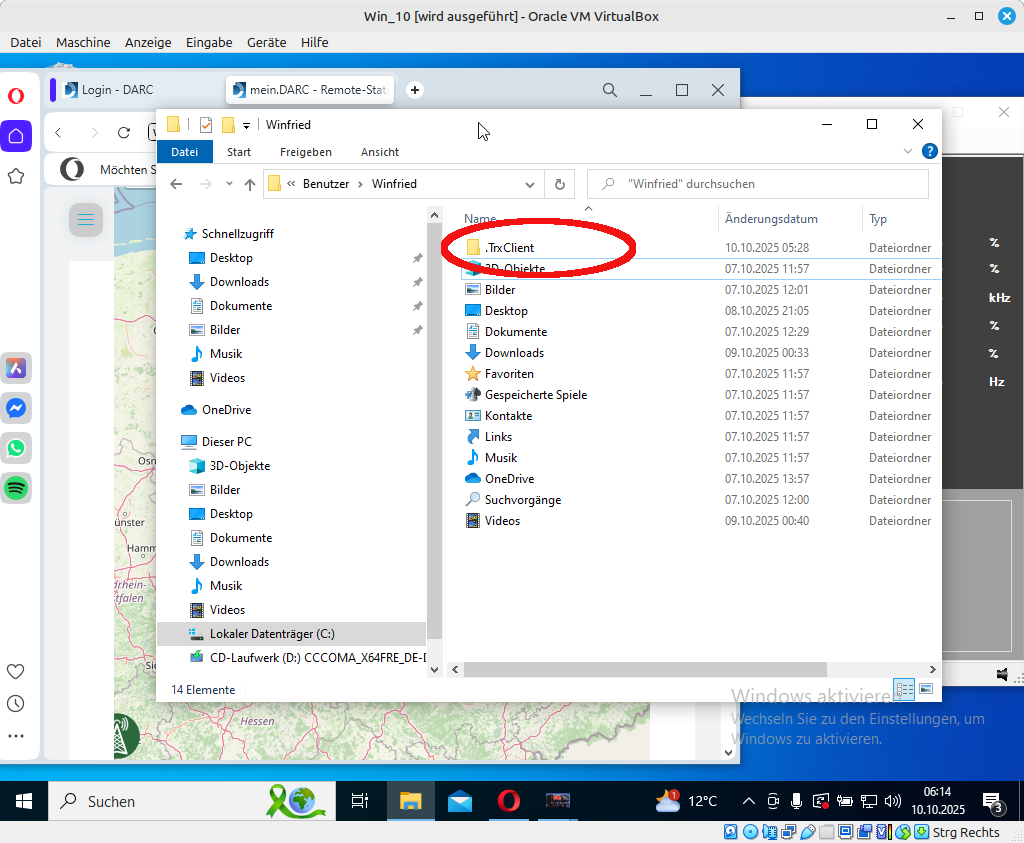Open the Ansicht ribbon tab

coord(380,152)
